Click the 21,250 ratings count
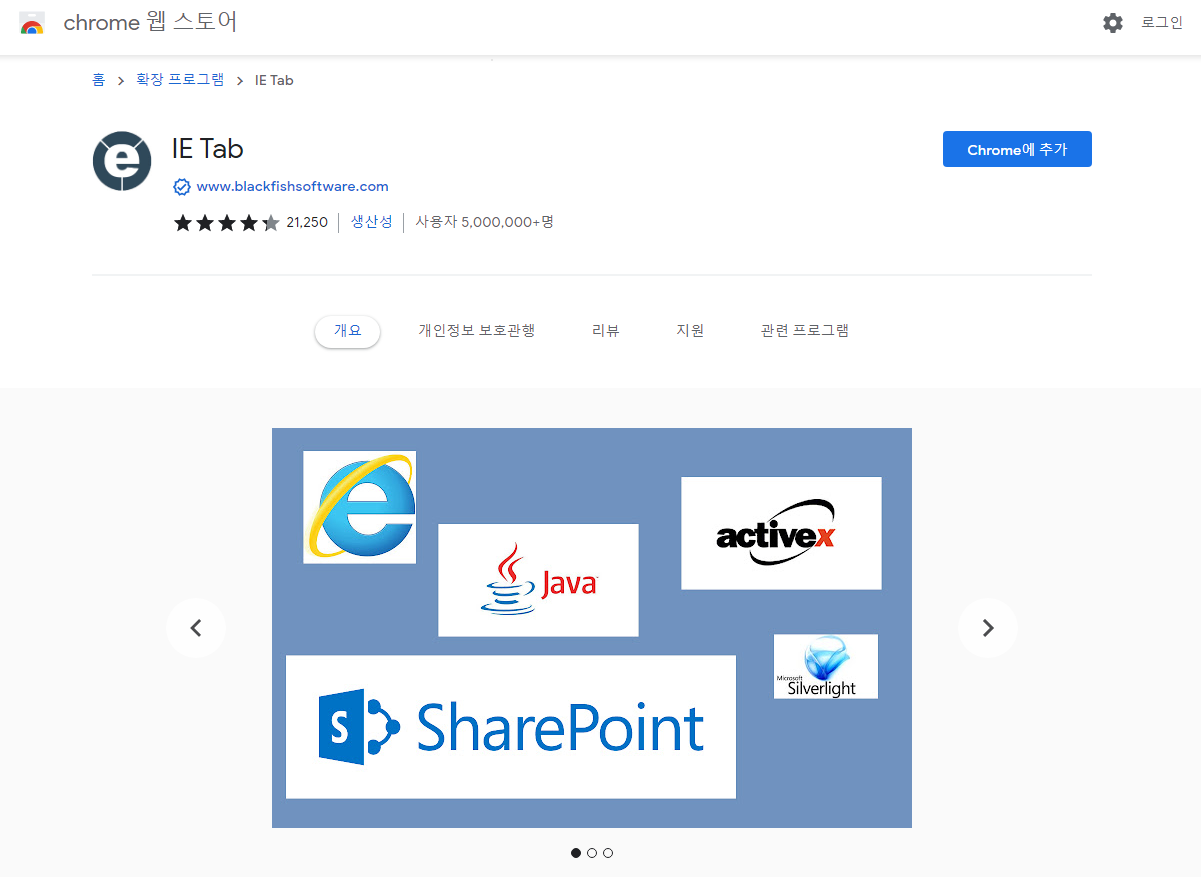 307,223
